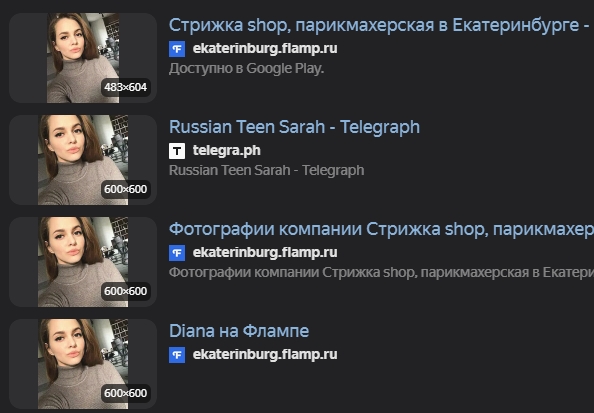Click the ekaterinburg.flamp.ru domain in the third result
The image size is (594, 413).
click(x=265, y=252)
